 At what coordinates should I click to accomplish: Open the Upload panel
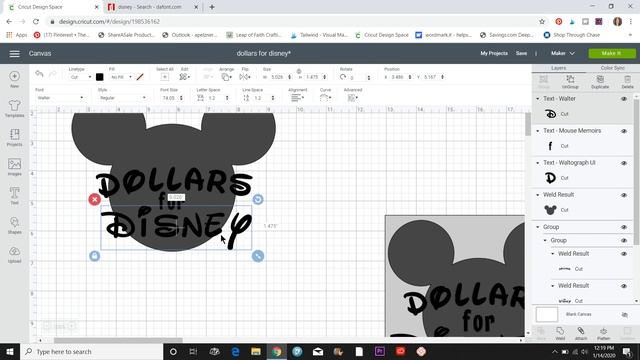pos(14,254)
